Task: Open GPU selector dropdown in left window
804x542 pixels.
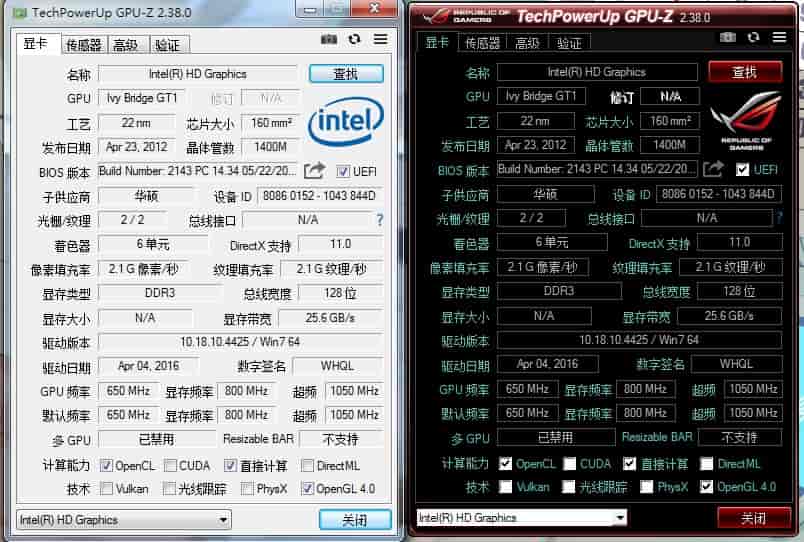Action: (x=124, y=520)
